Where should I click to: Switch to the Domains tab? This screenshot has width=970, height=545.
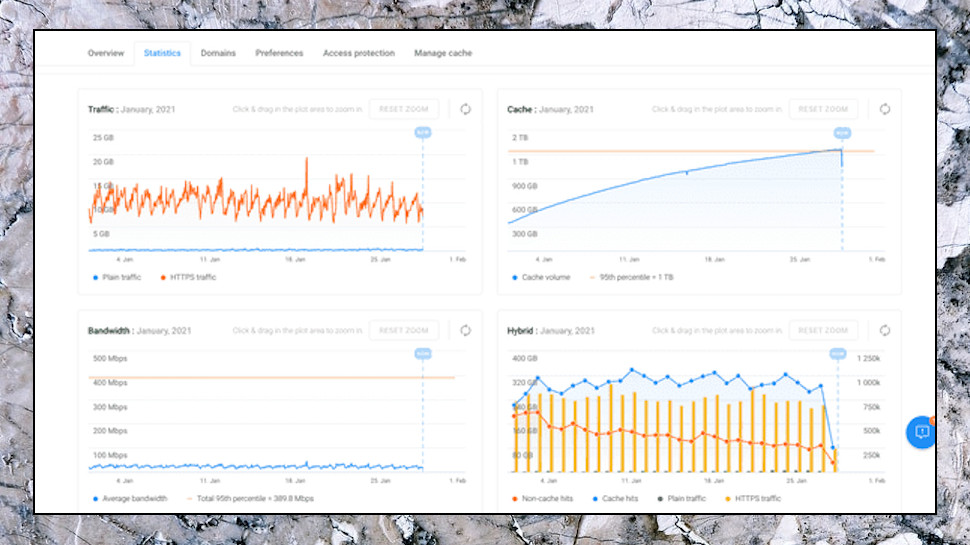pyautogui.click(x=218, y=53)
